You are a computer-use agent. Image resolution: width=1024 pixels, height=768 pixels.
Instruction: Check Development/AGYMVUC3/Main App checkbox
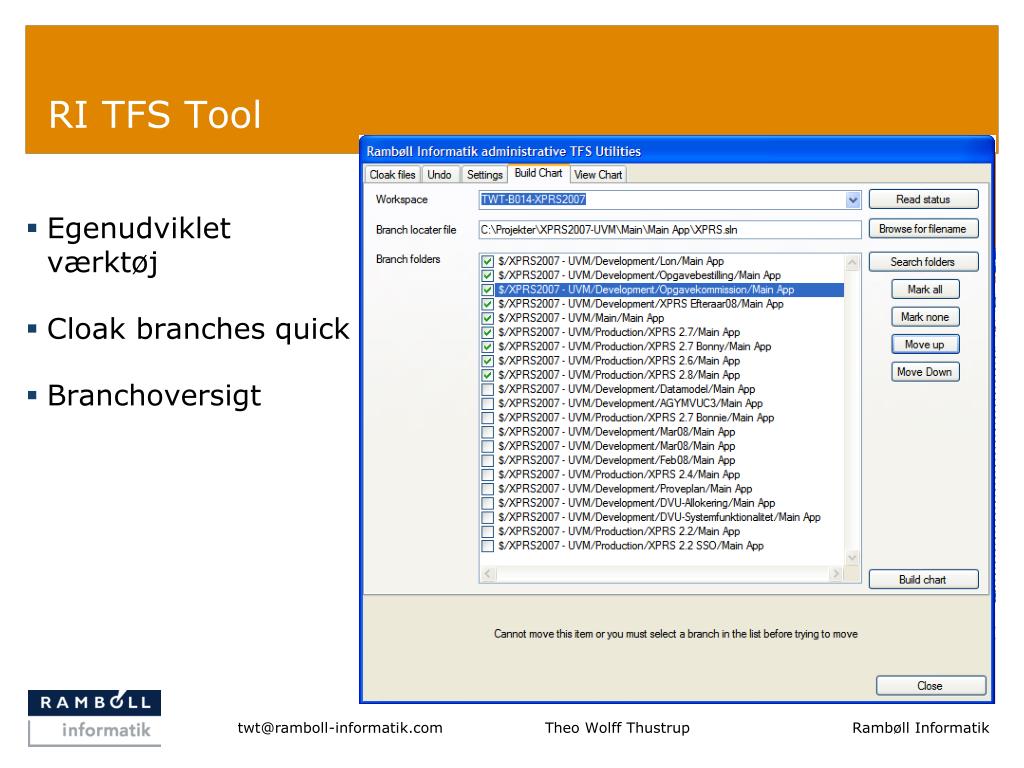(x=487, y=404)
